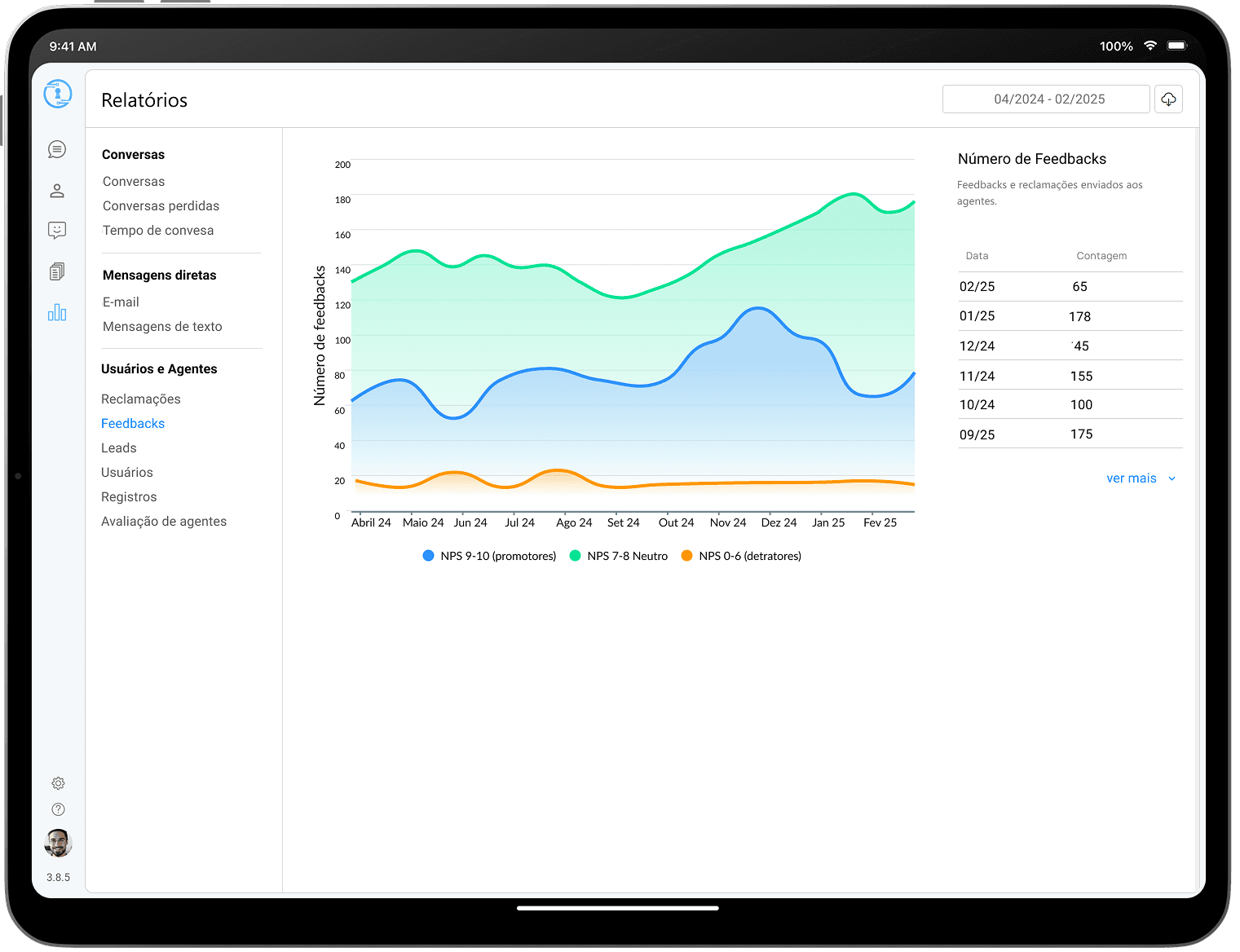The height and width of the screenshot is (952, 1240).
Task: Toggle NPS 9-10 (promotores) legend series
Action: (490, 556)
